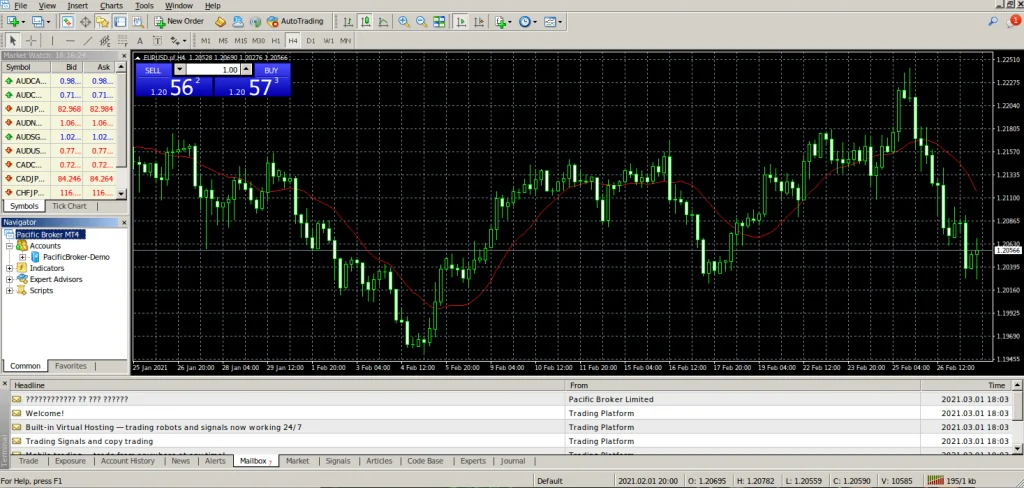This screenshot has height=488, width=1024.
Task: Open the Arrows objects dropdown
Action: click(178, 41)
